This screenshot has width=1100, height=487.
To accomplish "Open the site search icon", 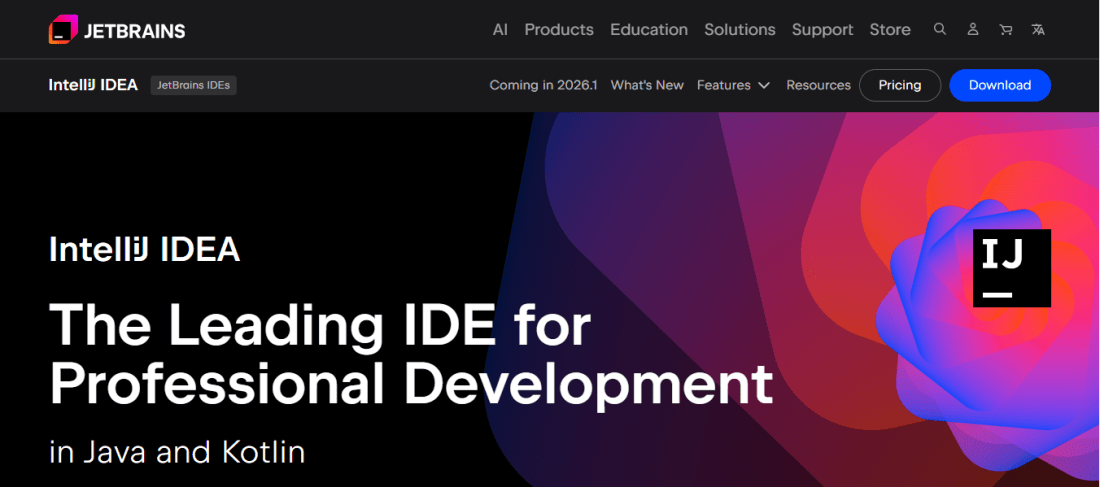I will (x=940, y=29).
